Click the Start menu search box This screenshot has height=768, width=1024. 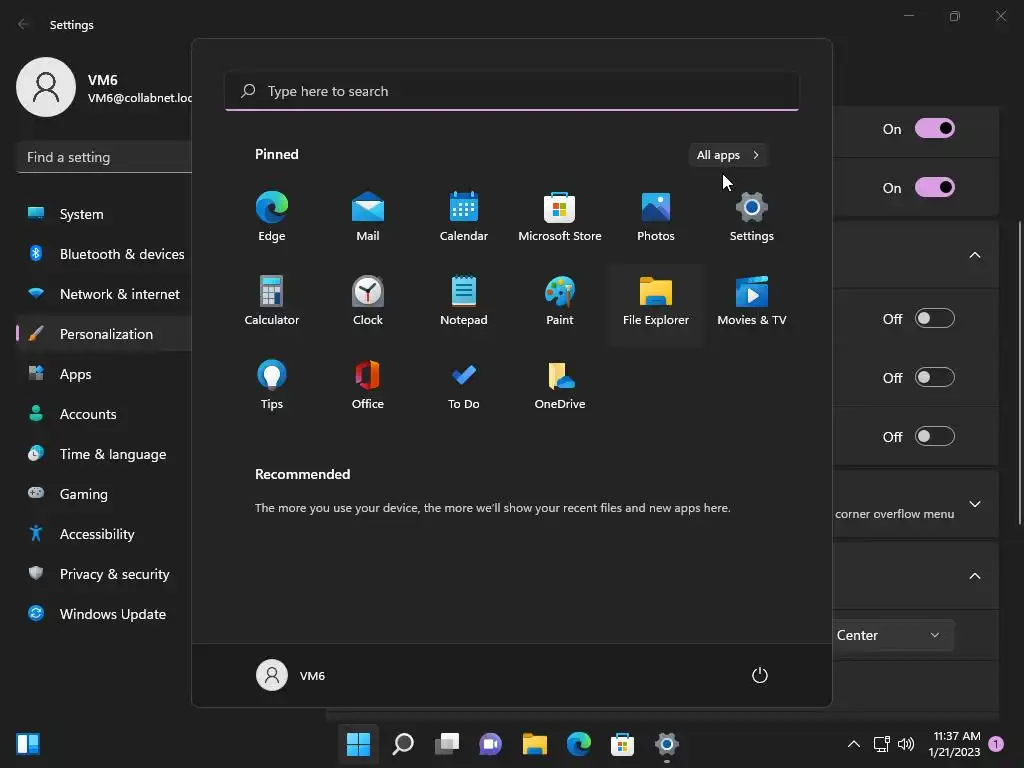click(x=512, y=91)
